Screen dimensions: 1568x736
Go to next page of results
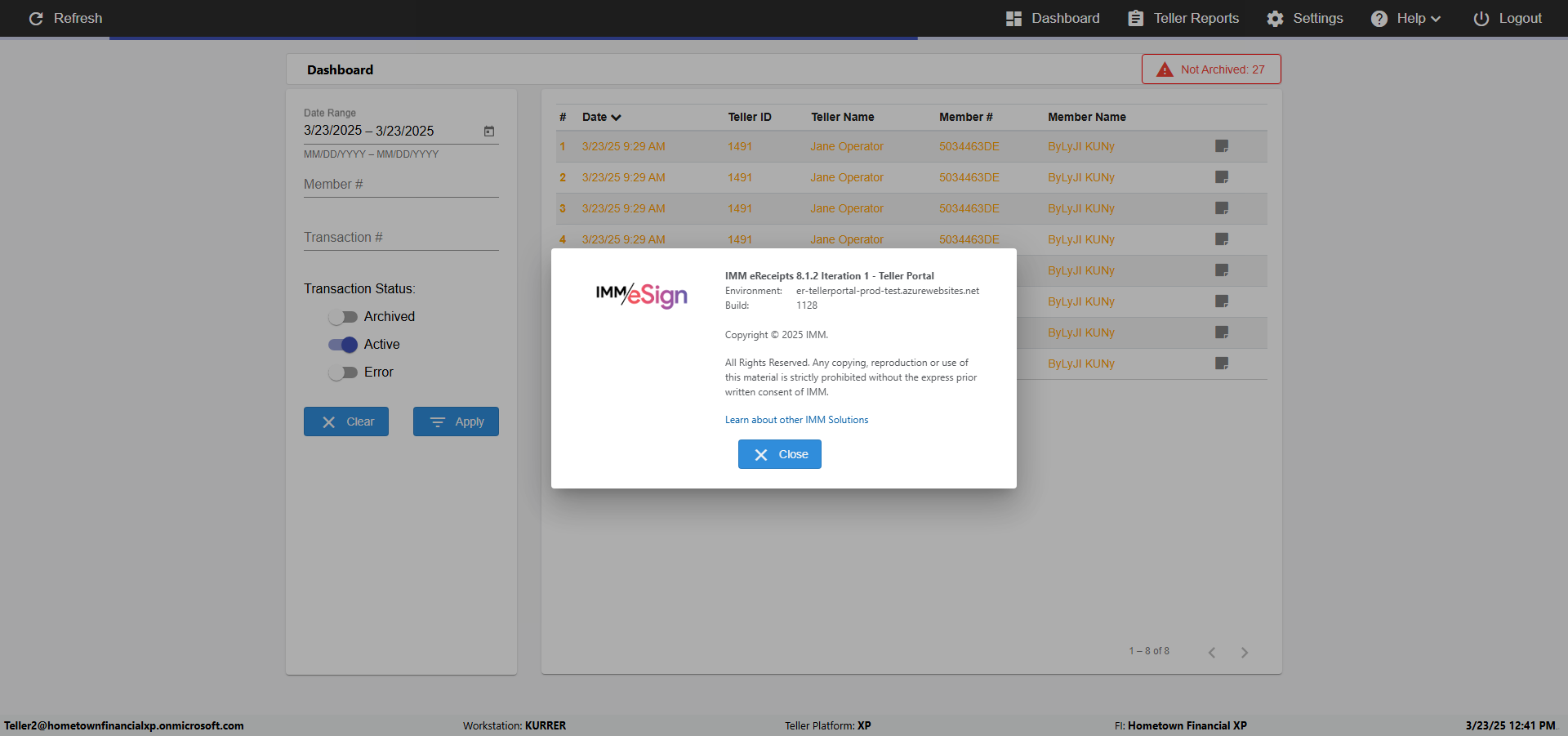point(1245,652)
